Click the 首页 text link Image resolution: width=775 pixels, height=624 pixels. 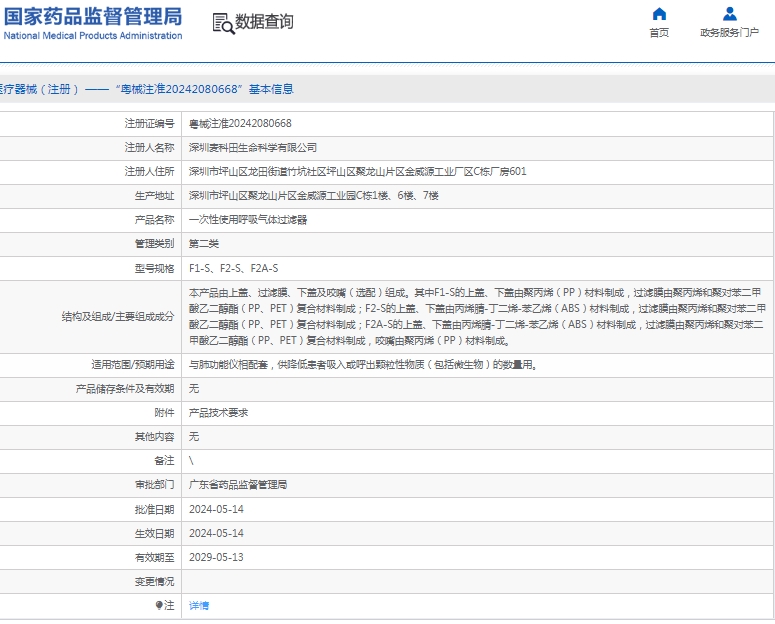coord(659,33)
